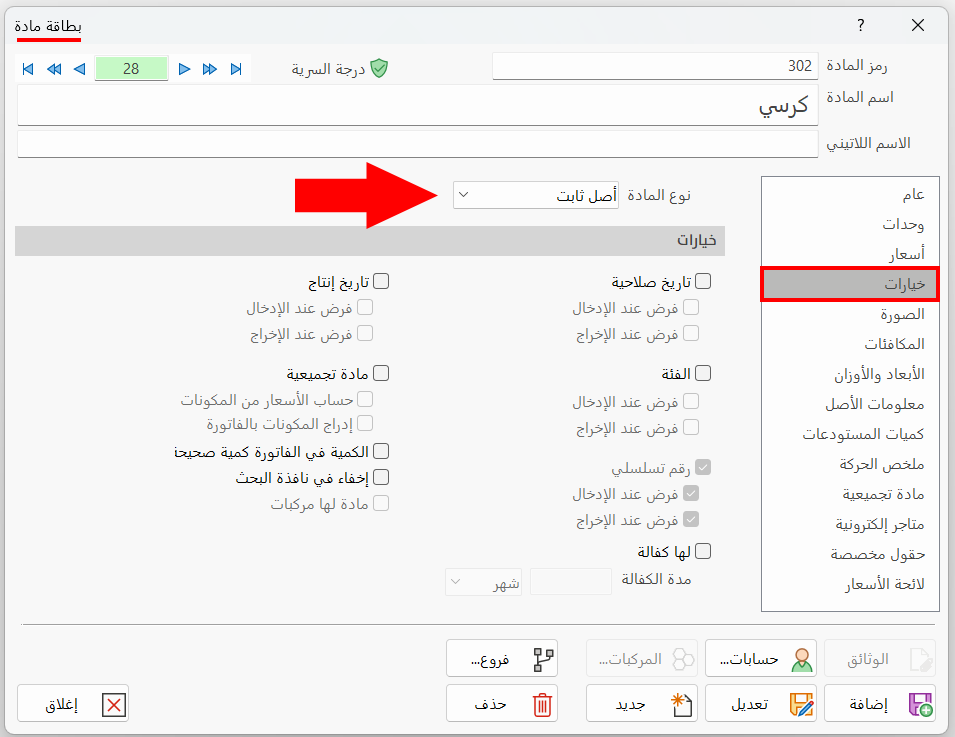Open مادة تجميعية in the sidebar list

click(x=850, y=494)
